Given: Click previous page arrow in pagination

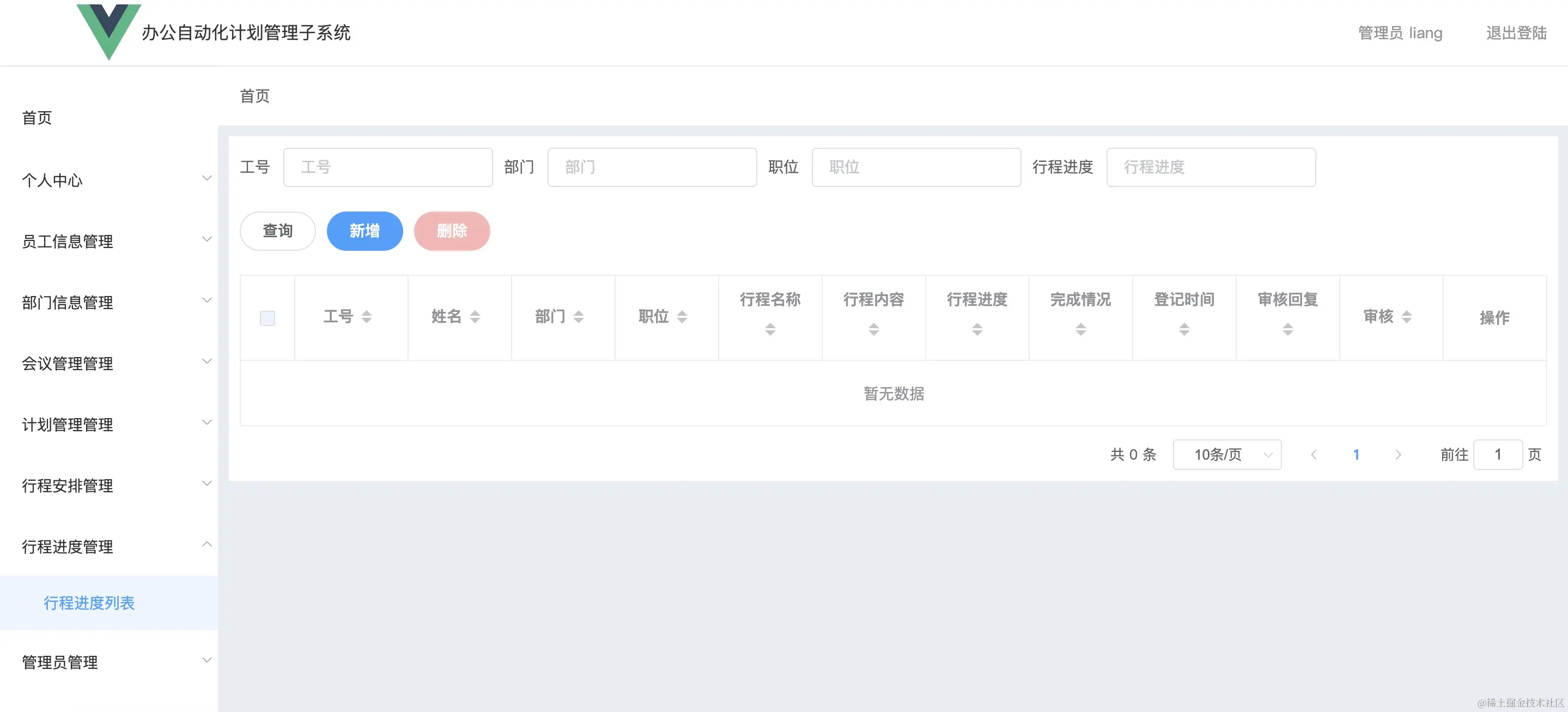Looking at the screenshot, I should (x=1314, y=455).
